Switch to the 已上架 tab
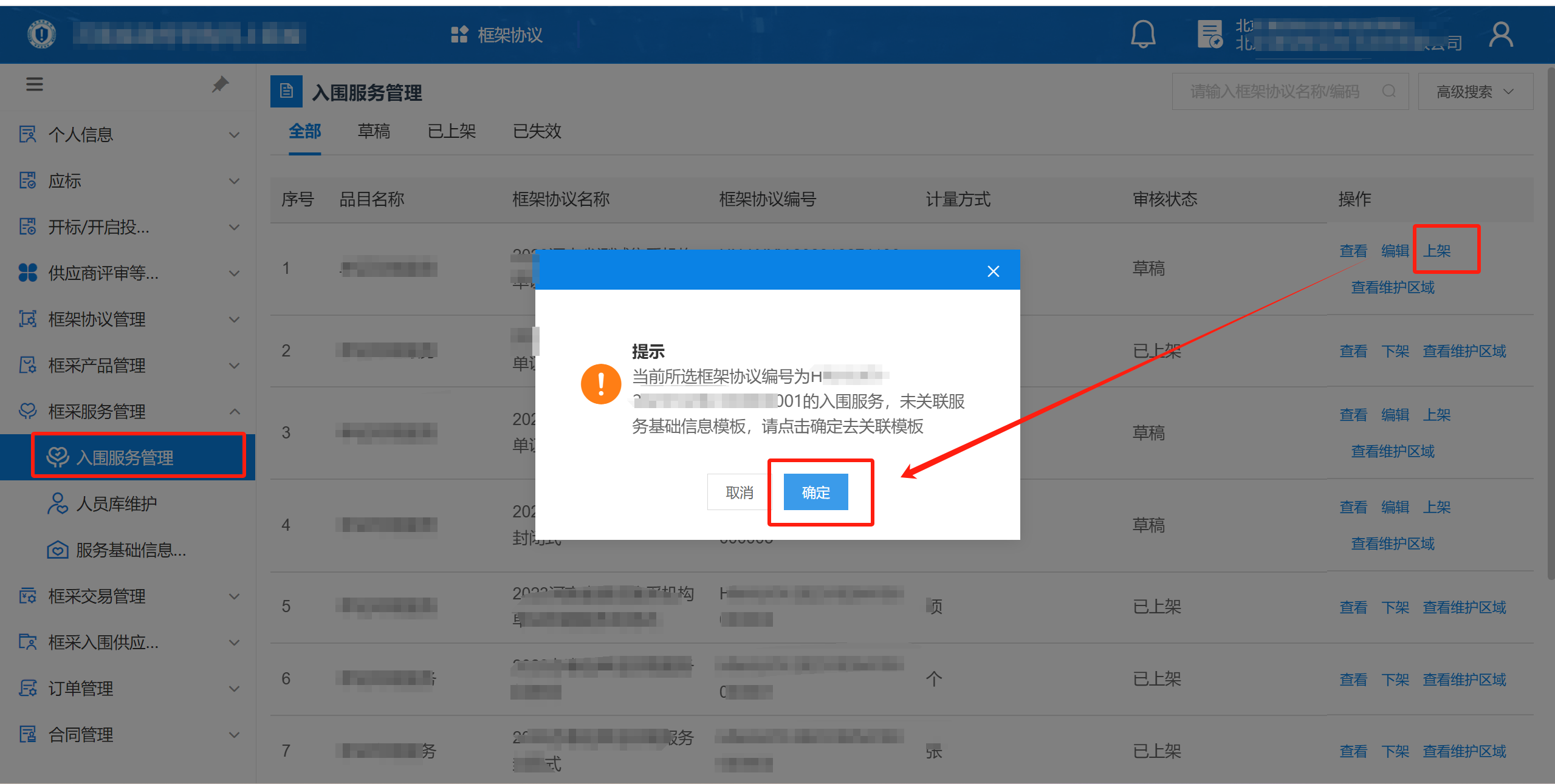This screenshot has width=1555, height=784. pyautogui.click(x=451, y=131)
